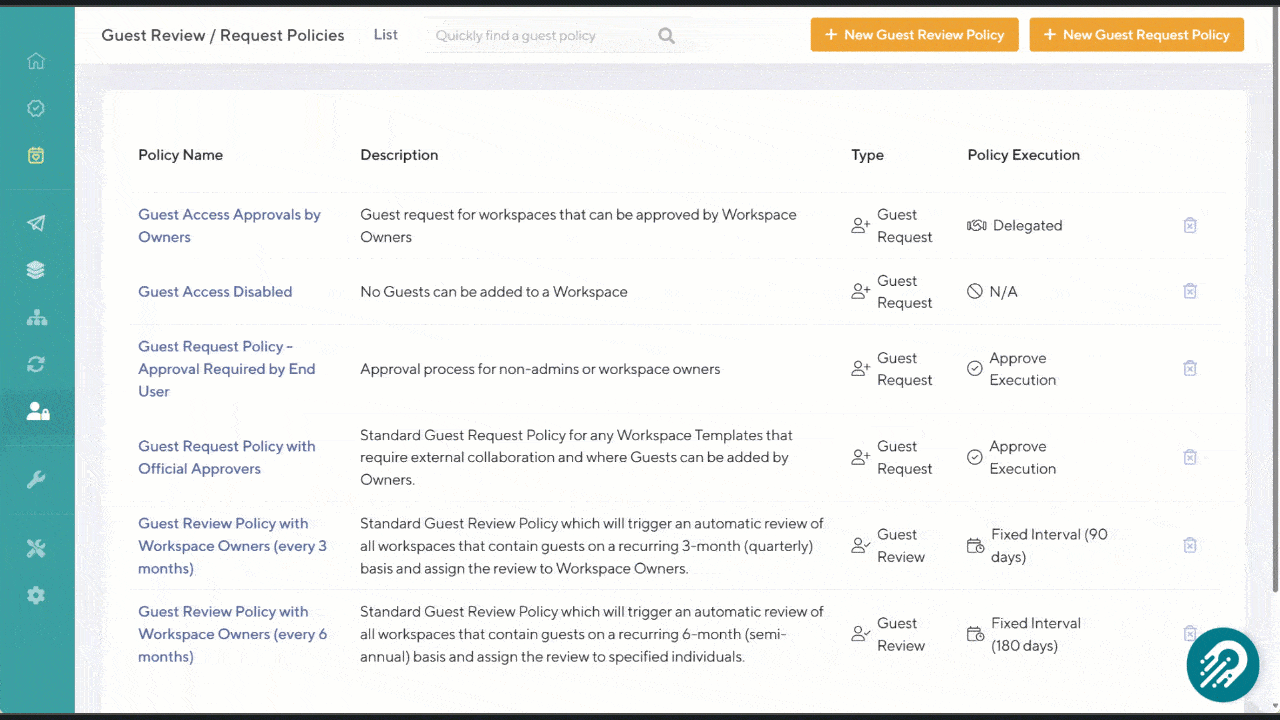
Task: Open Guest Request Policy with Official Approvers
Action: coord(226,457)
